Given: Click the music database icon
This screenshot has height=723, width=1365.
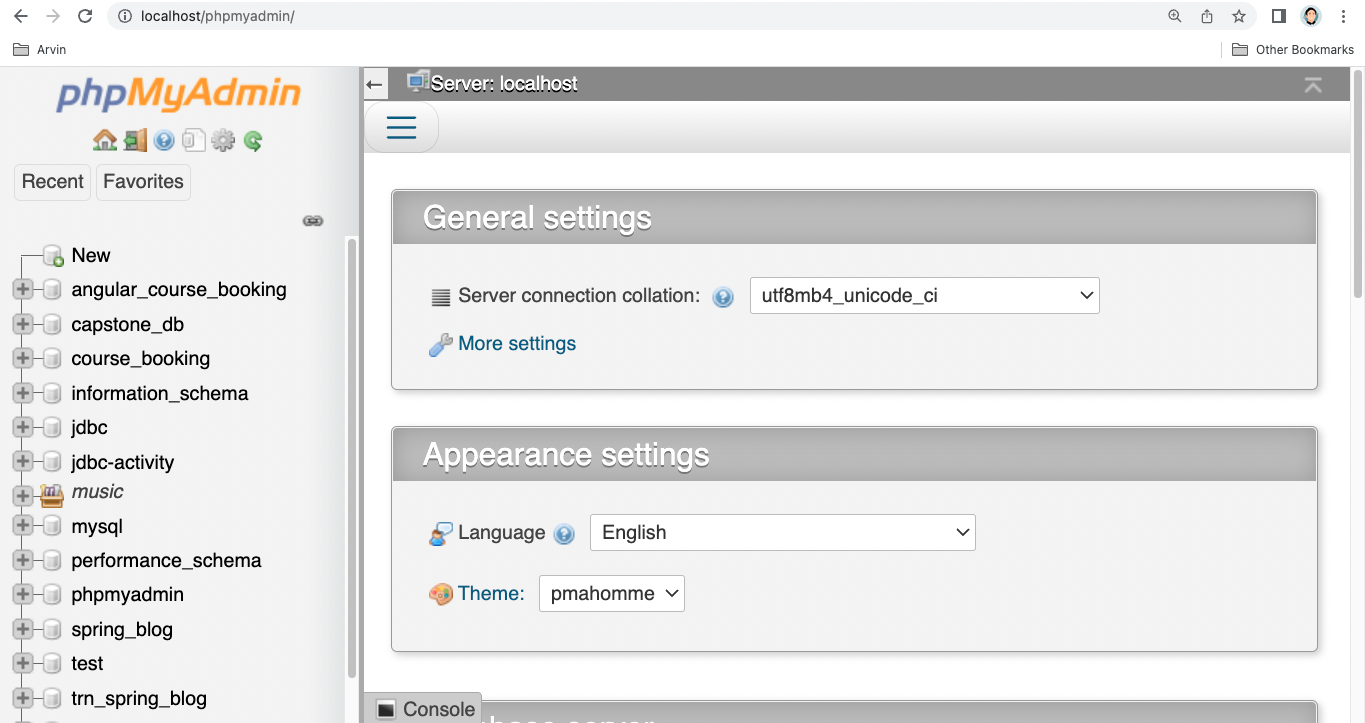Looking at the screenshot, I should (52, 495).
